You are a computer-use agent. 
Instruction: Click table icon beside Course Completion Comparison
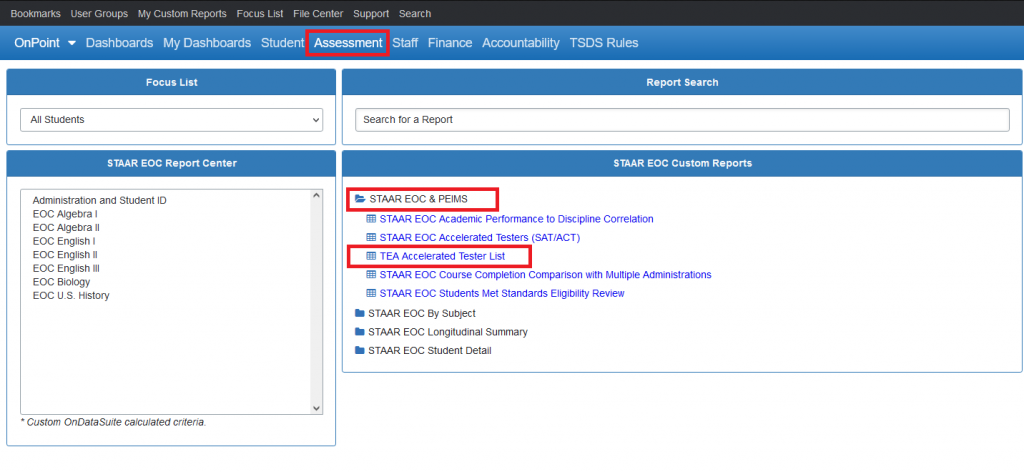[x=371, y=275]
